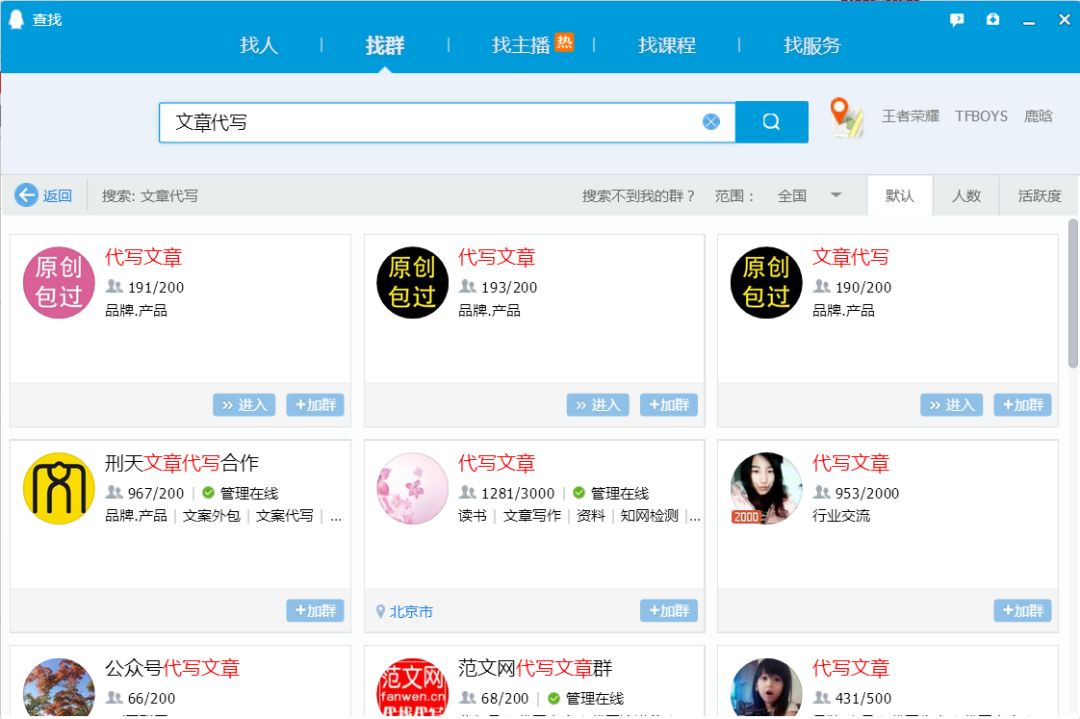Click +加群 on the 191/200 group
1080x719 pixels.
315,405
